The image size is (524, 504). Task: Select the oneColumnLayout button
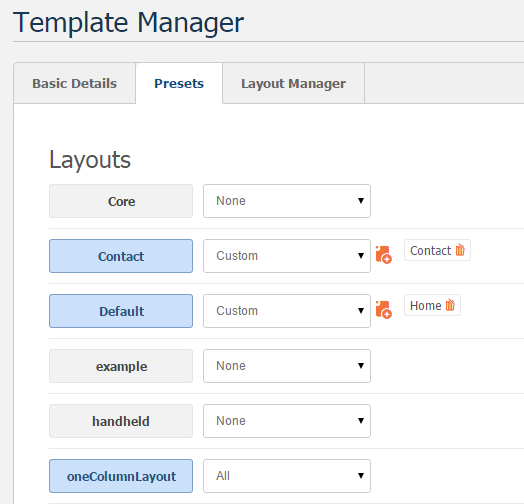click(121, 476)
